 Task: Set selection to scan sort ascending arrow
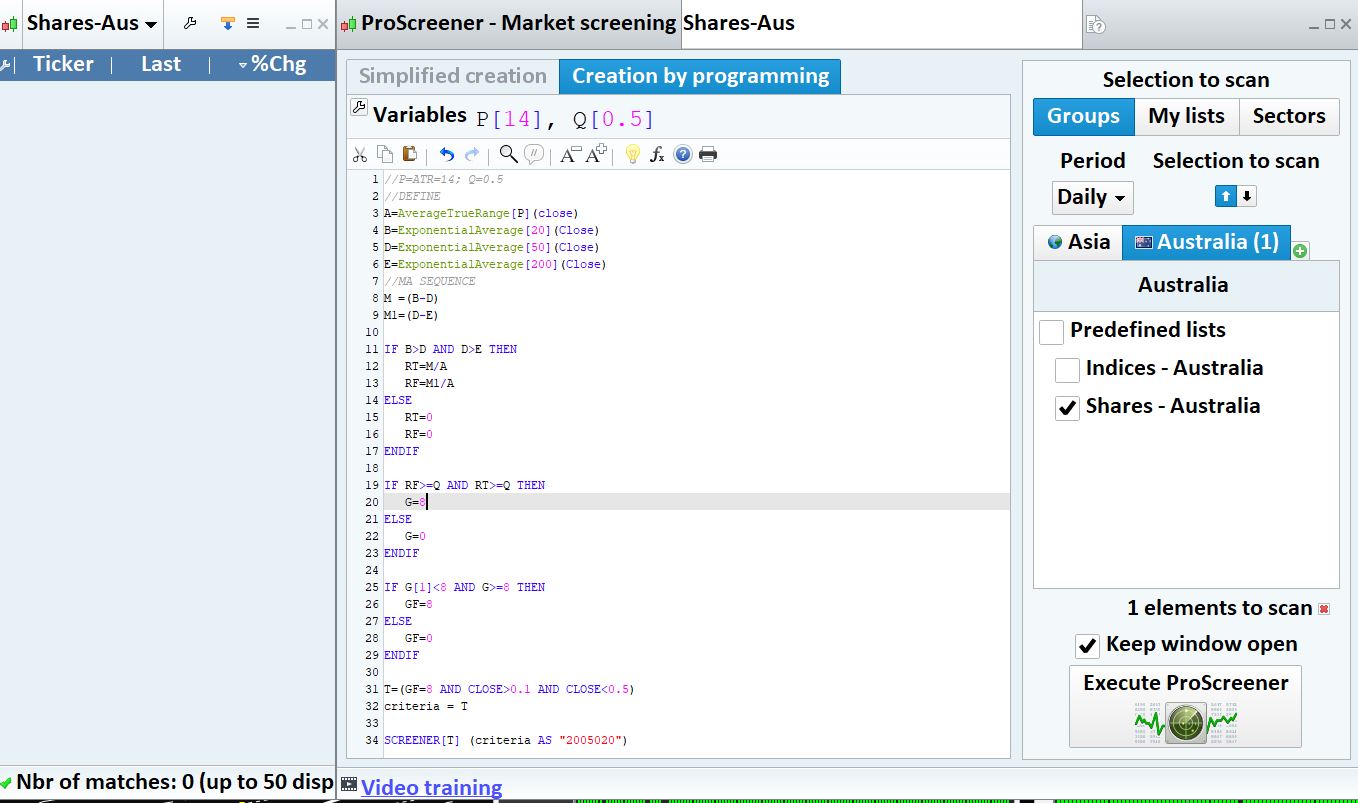[x=1225, y=197]
